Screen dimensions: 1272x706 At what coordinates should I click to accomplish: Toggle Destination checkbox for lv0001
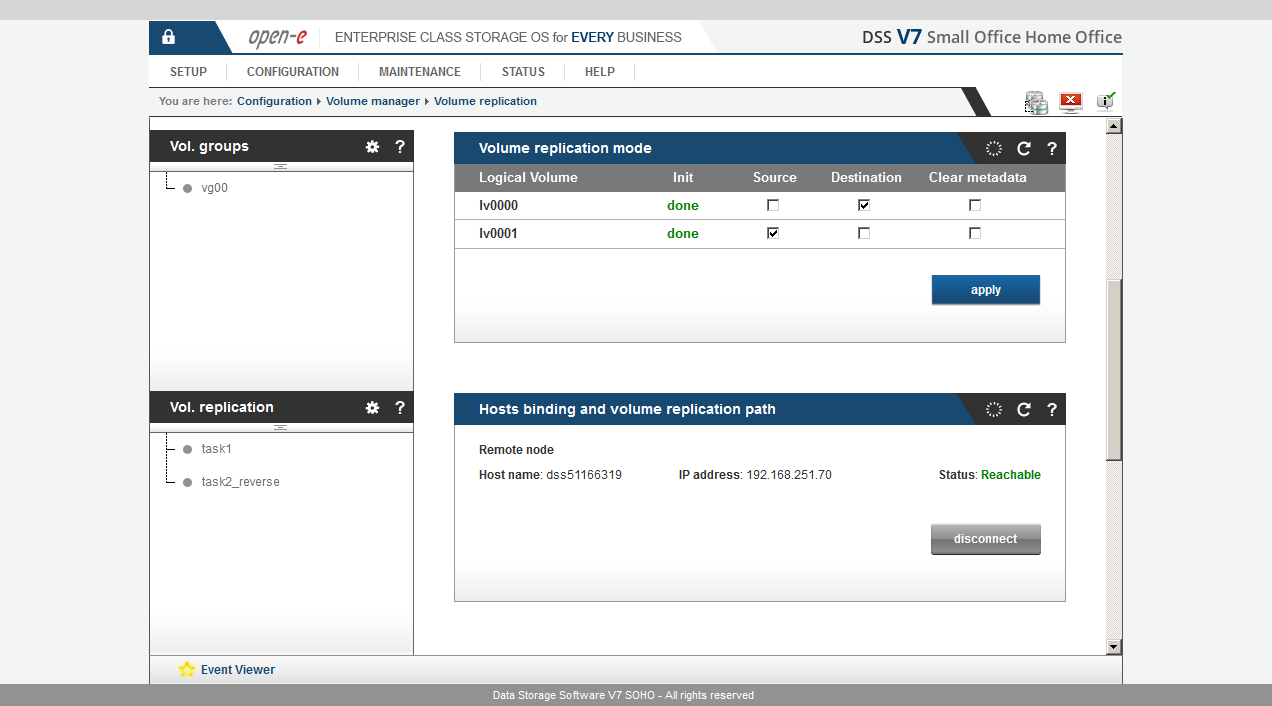point(864,233)
